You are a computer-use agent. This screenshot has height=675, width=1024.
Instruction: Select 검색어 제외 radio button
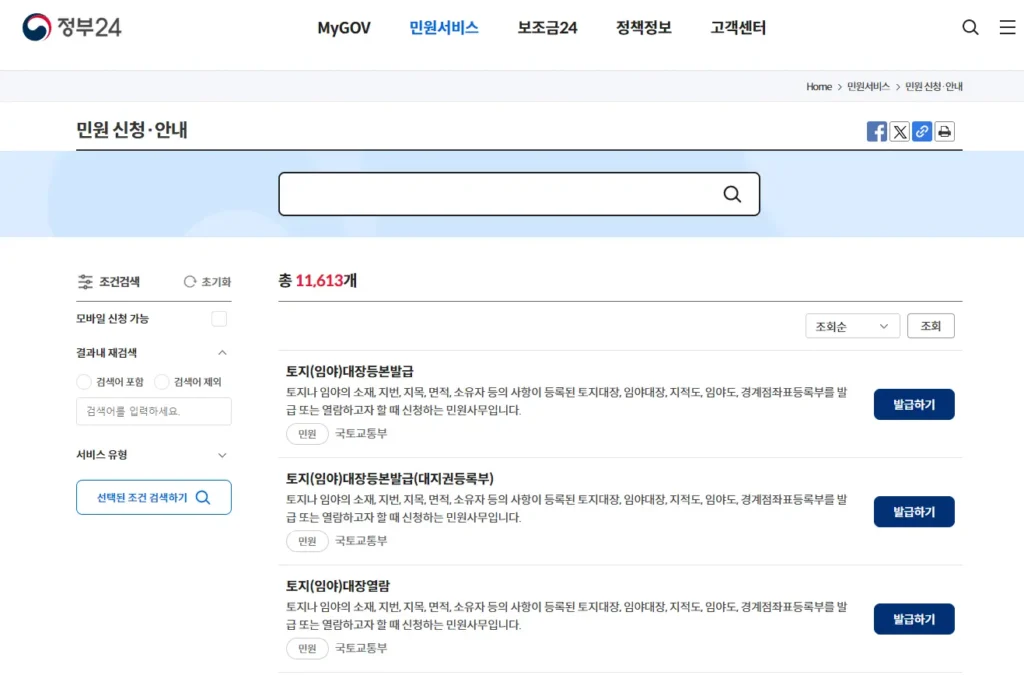pyautogui.click(x=162, y=382)
